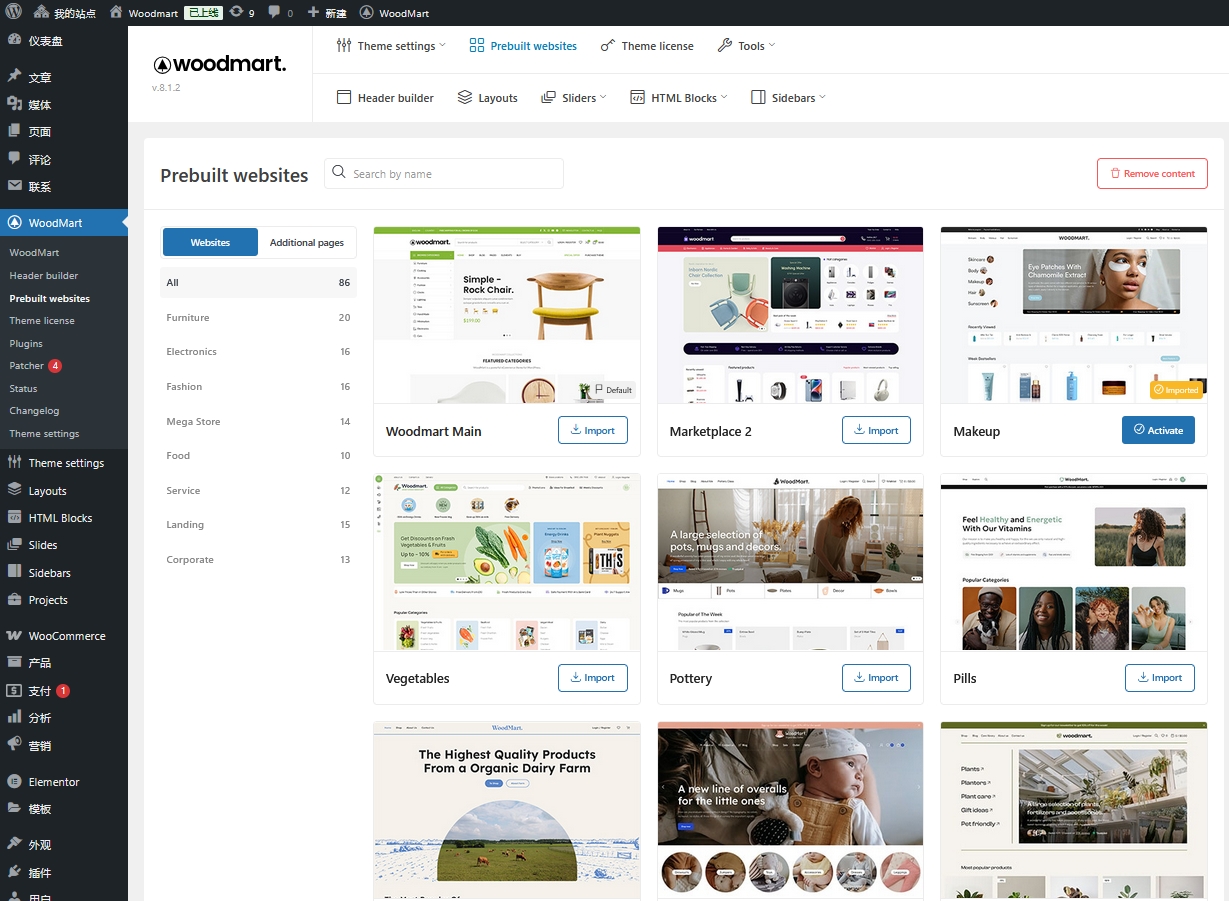This screenshot has height=901, width=1229.
Task: Click the 新建 plus icon in the admin bar
Action: tap(313, 13)
